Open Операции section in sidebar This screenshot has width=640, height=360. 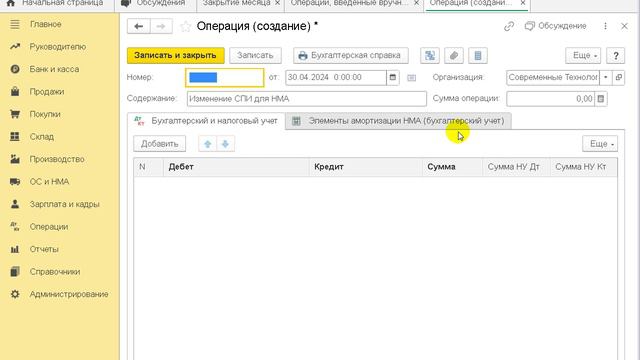pos(49,227)
